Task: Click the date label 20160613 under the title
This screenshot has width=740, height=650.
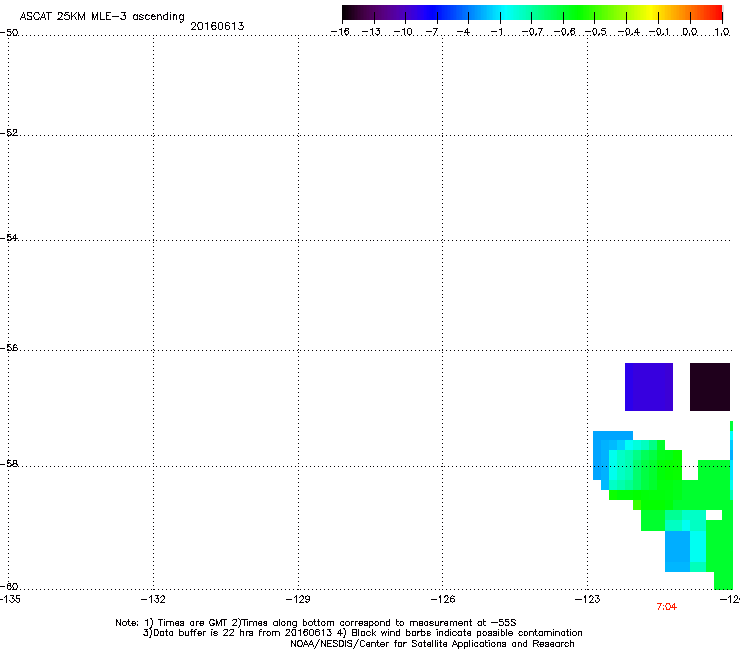Action: pyautogui.click(x=217, y=26)
